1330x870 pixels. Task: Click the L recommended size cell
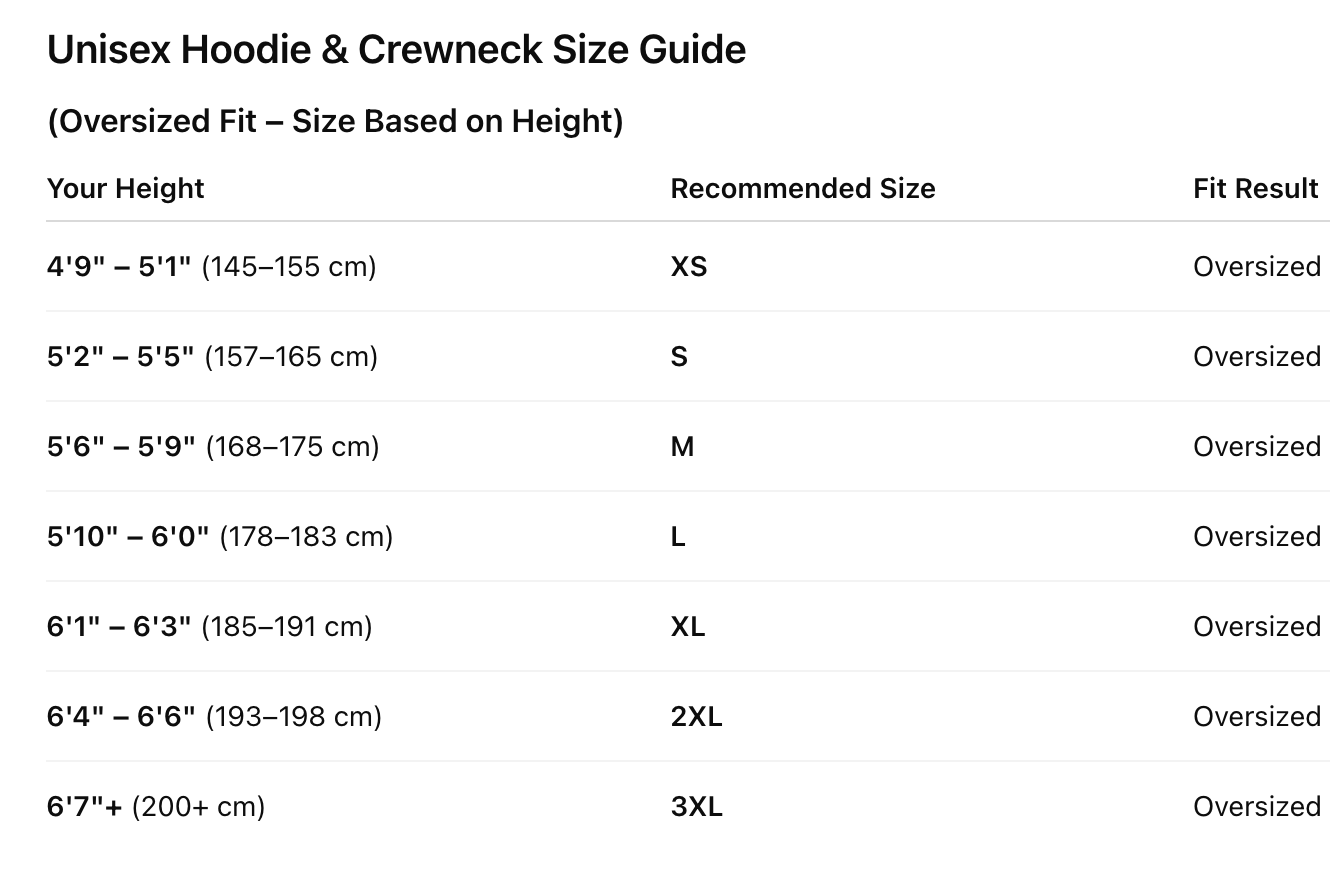click(x=678, y=537)
